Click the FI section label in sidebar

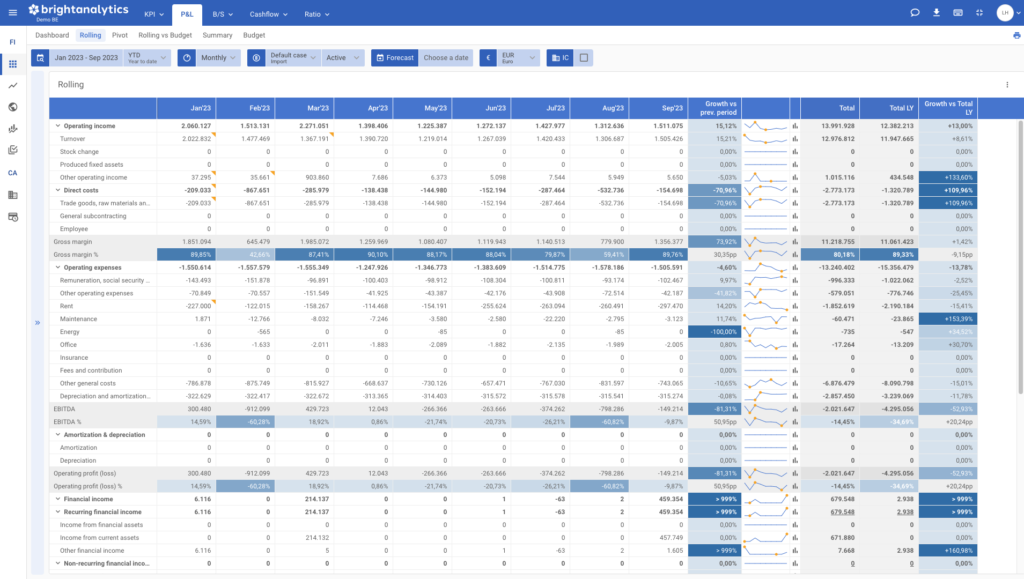(12, 42)
